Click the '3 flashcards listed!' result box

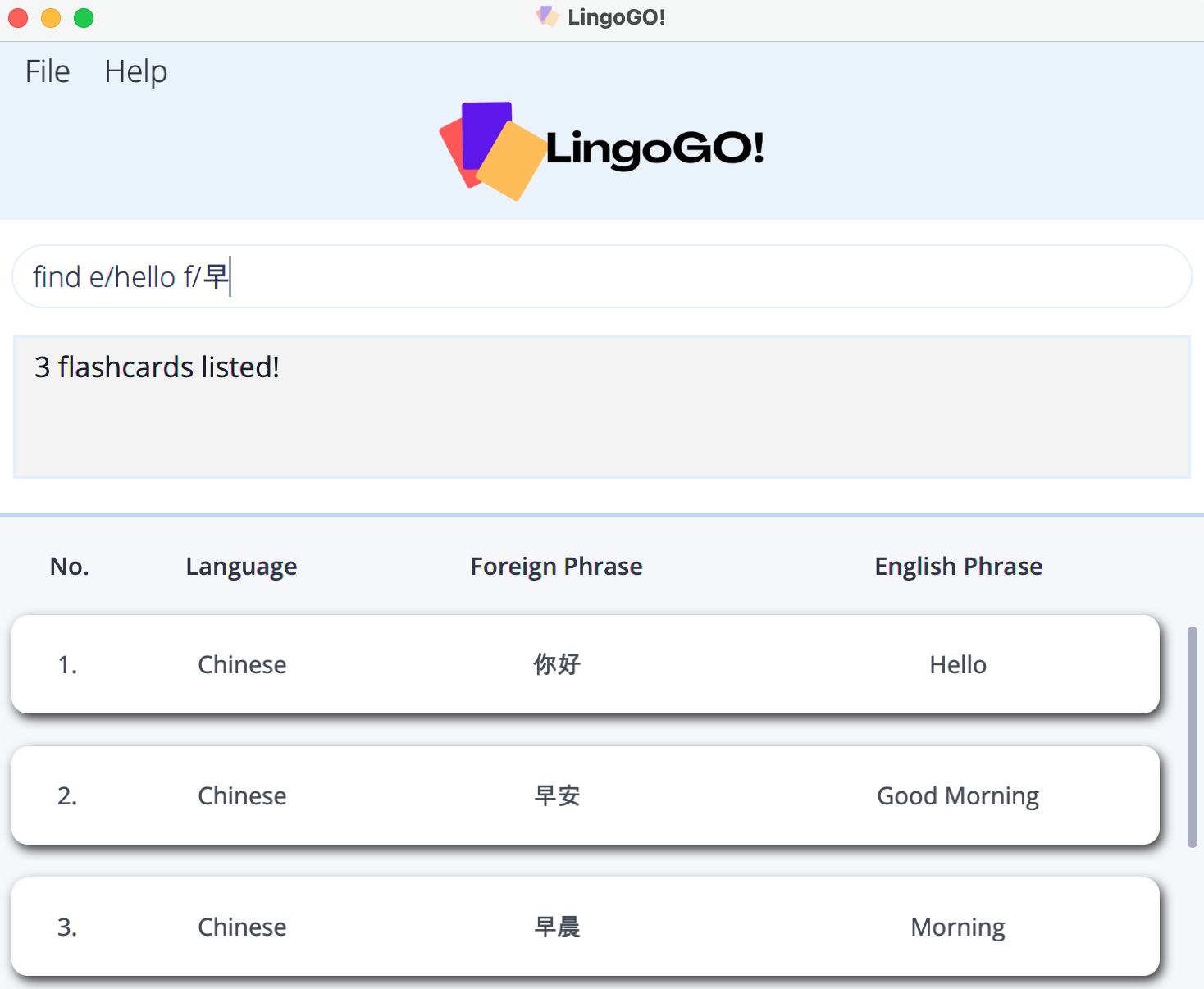point(602,407)
